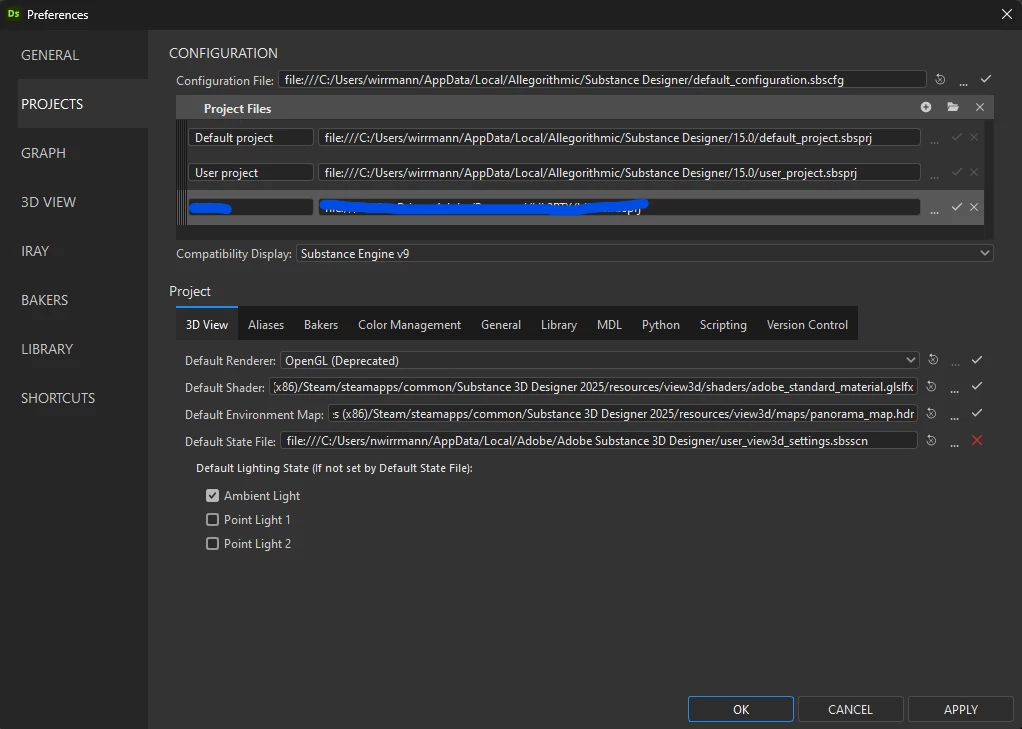Enable Point Light 2
The image size is (1022, 729).
pyautogui.click(x=212, y=543)
